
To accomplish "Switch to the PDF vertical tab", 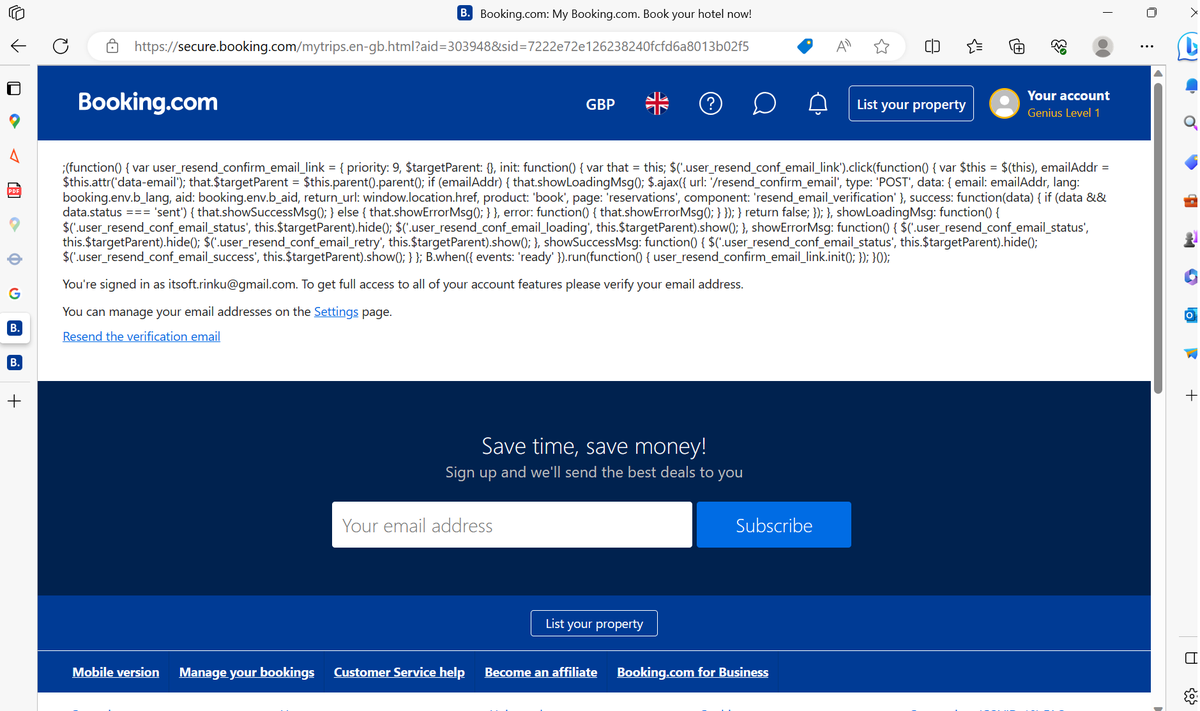I will click(x=14, y=190).
